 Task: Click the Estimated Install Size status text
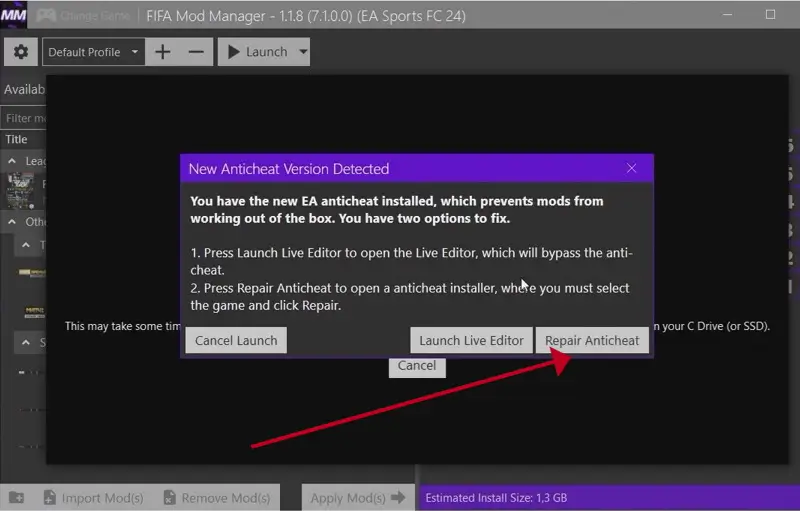coord(496,498)
